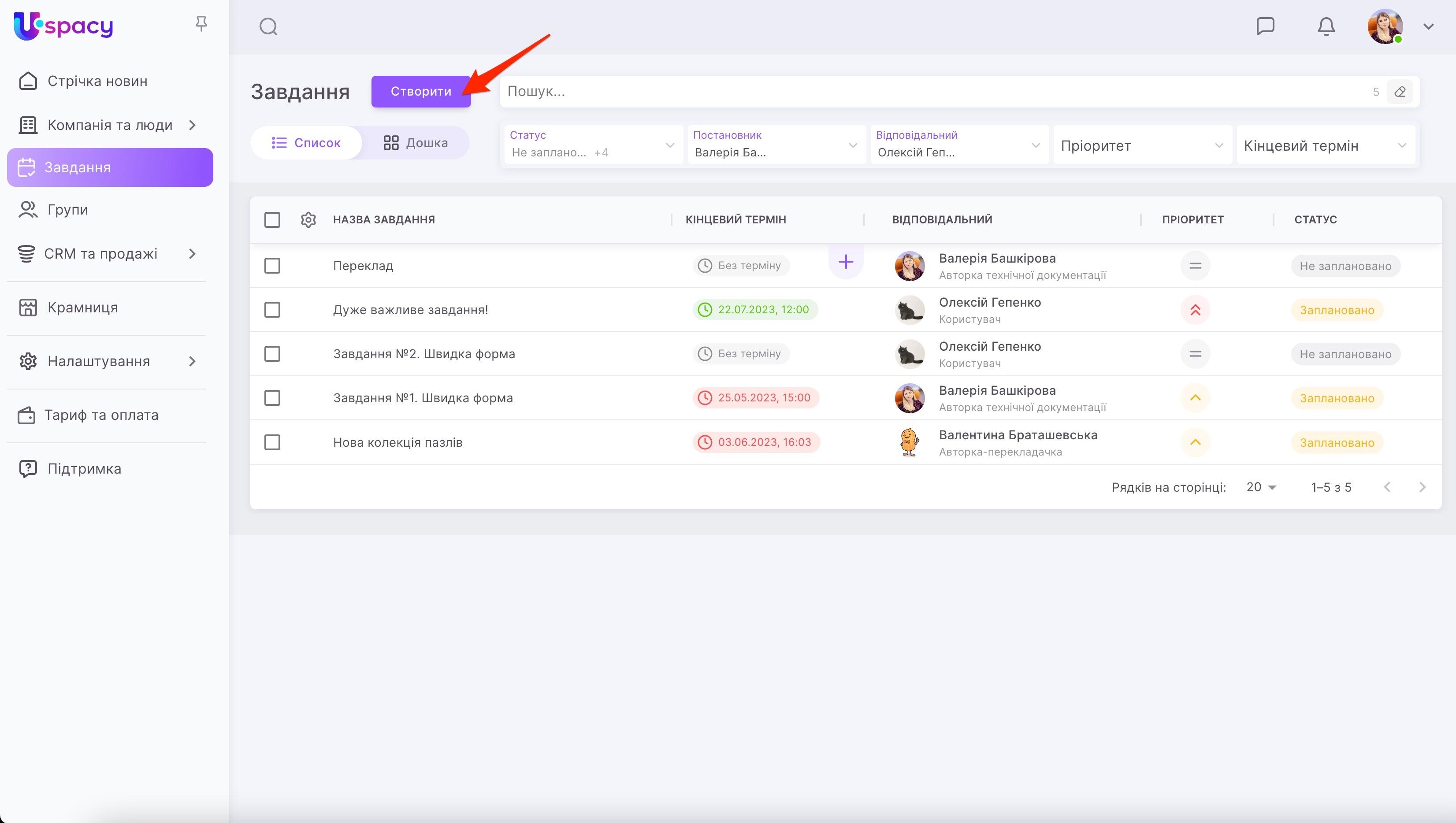Tick the Нова колекція пазлів checkbox

point(272,442)
